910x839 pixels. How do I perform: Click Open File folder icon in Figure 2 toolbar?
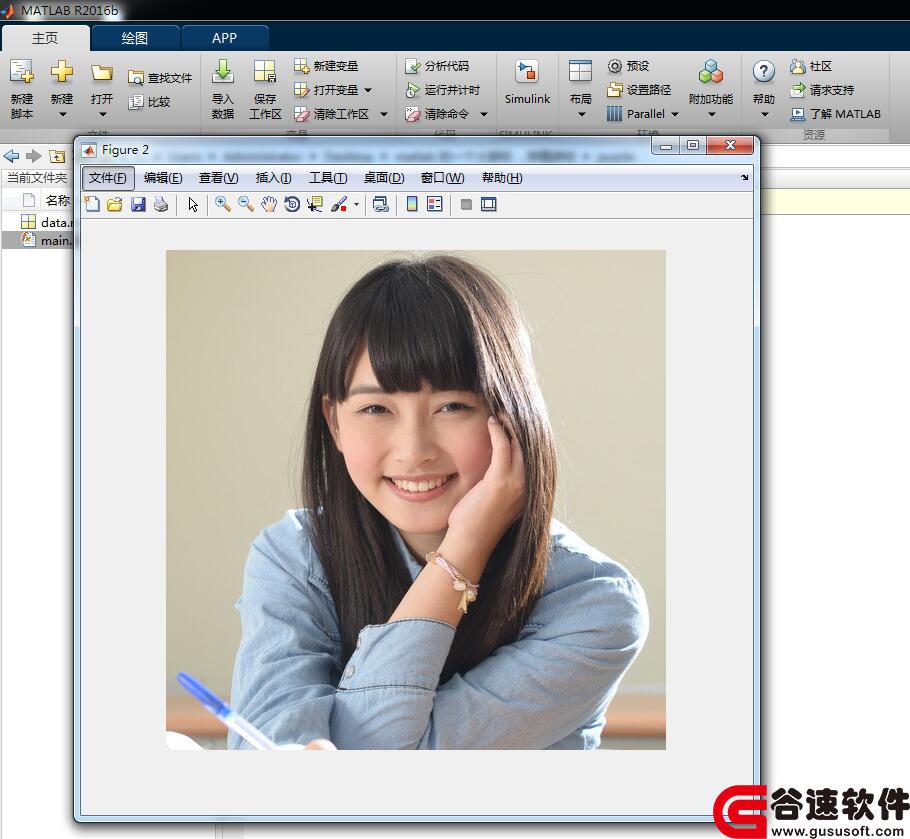[x=115, y=204]
